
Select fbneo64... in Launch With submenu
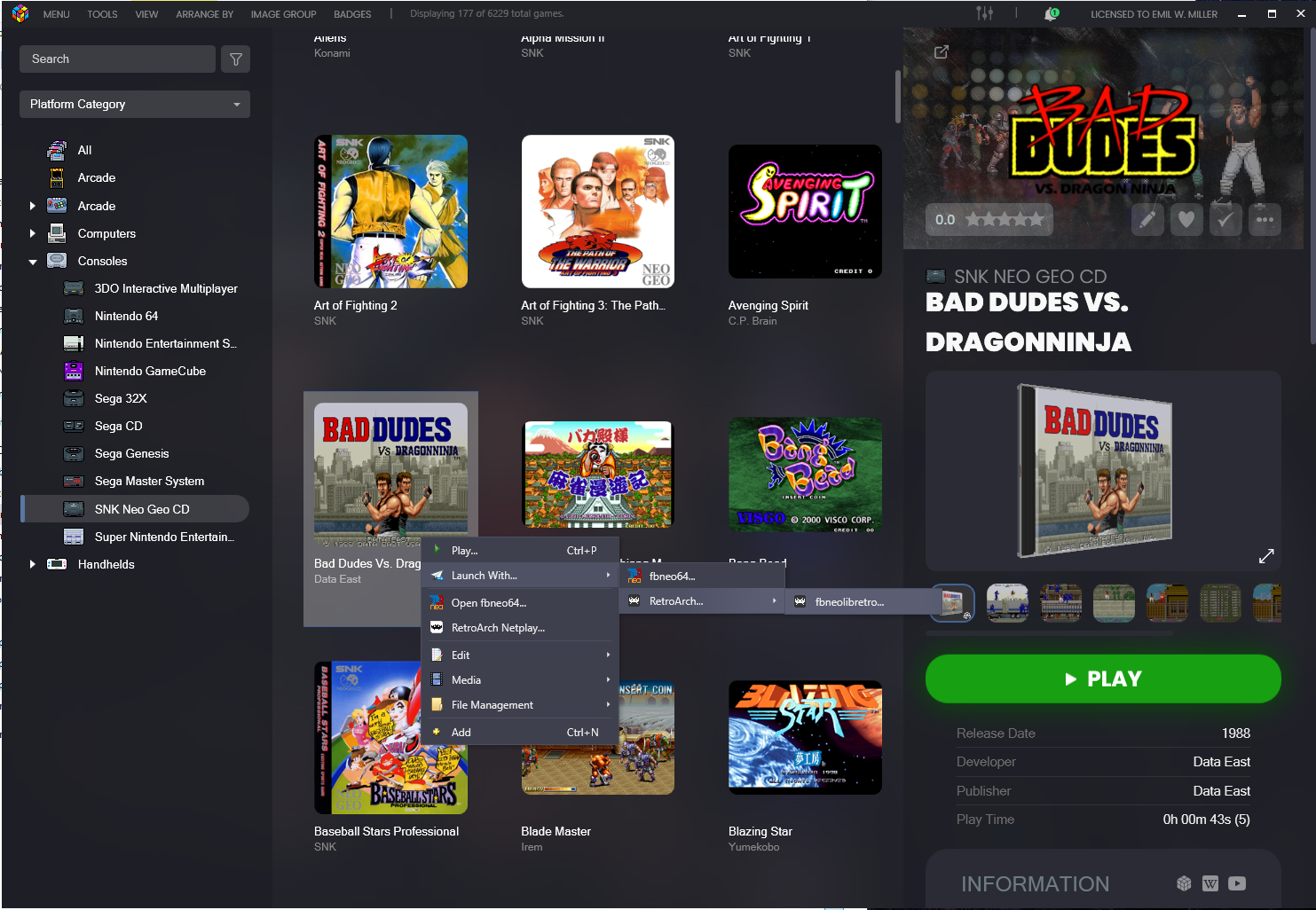[703, 576]
